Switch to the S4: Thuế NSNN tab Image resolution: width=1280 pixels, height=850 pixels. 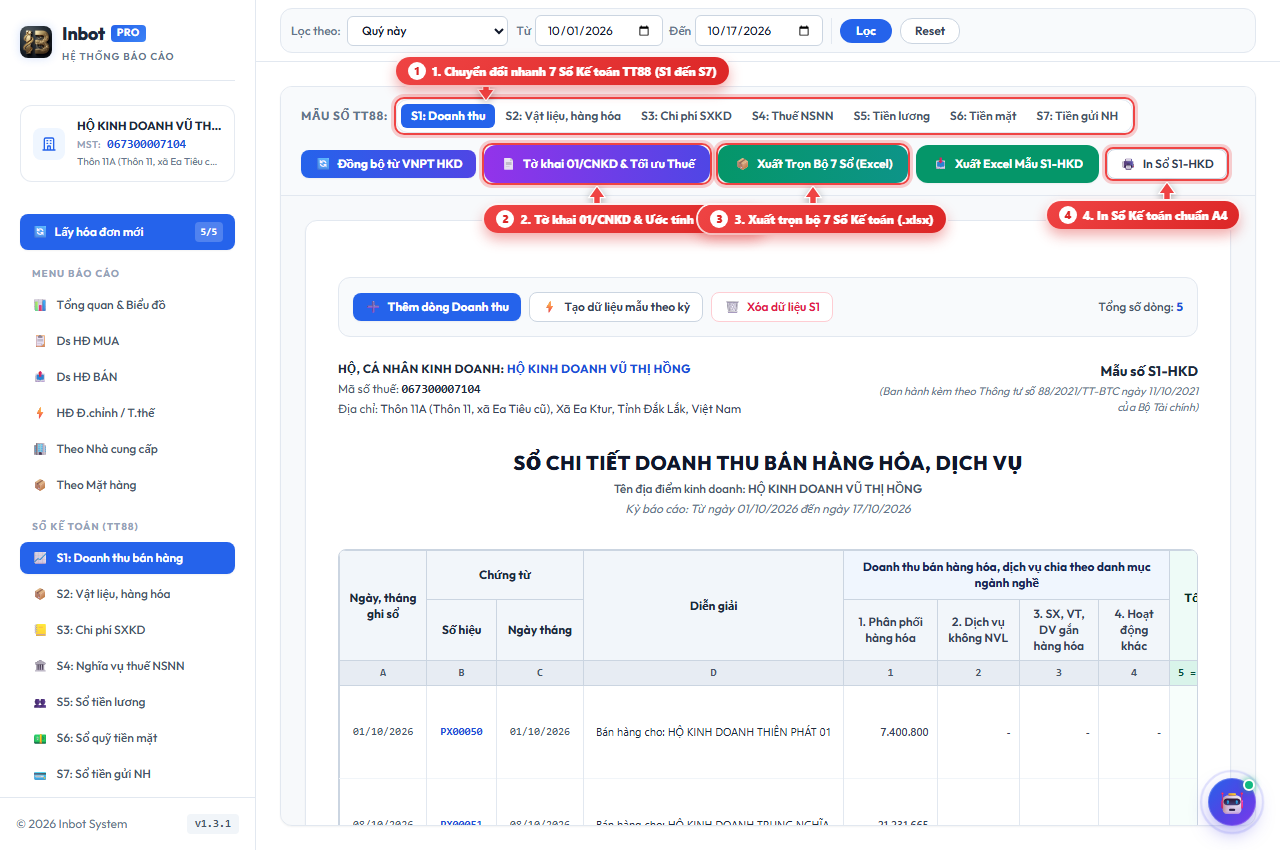(793, 116)
